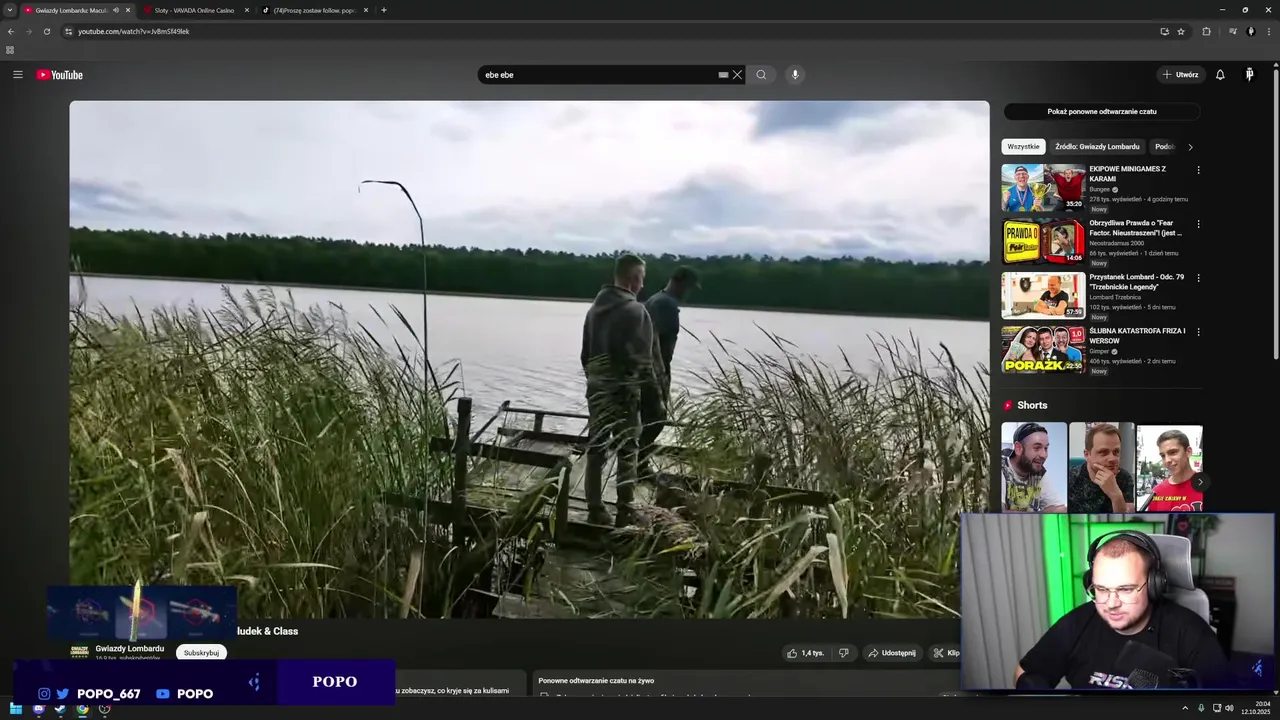Open the YouTube hamburger guide menu
The height and width of the screenshot is (720, 1280).
17,75
